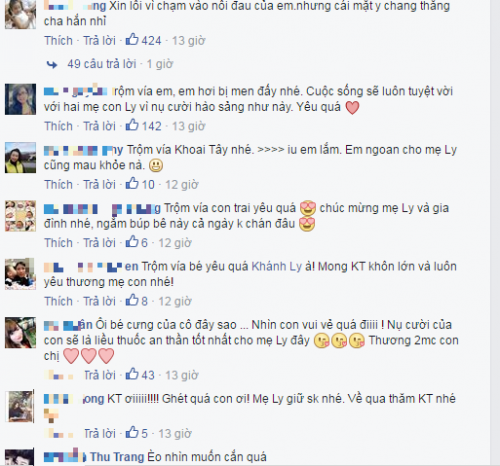The height and width of the screenshot is (466, 500).
Task: Like the comment with 142 likes via Thích
Action: [58, 126]
